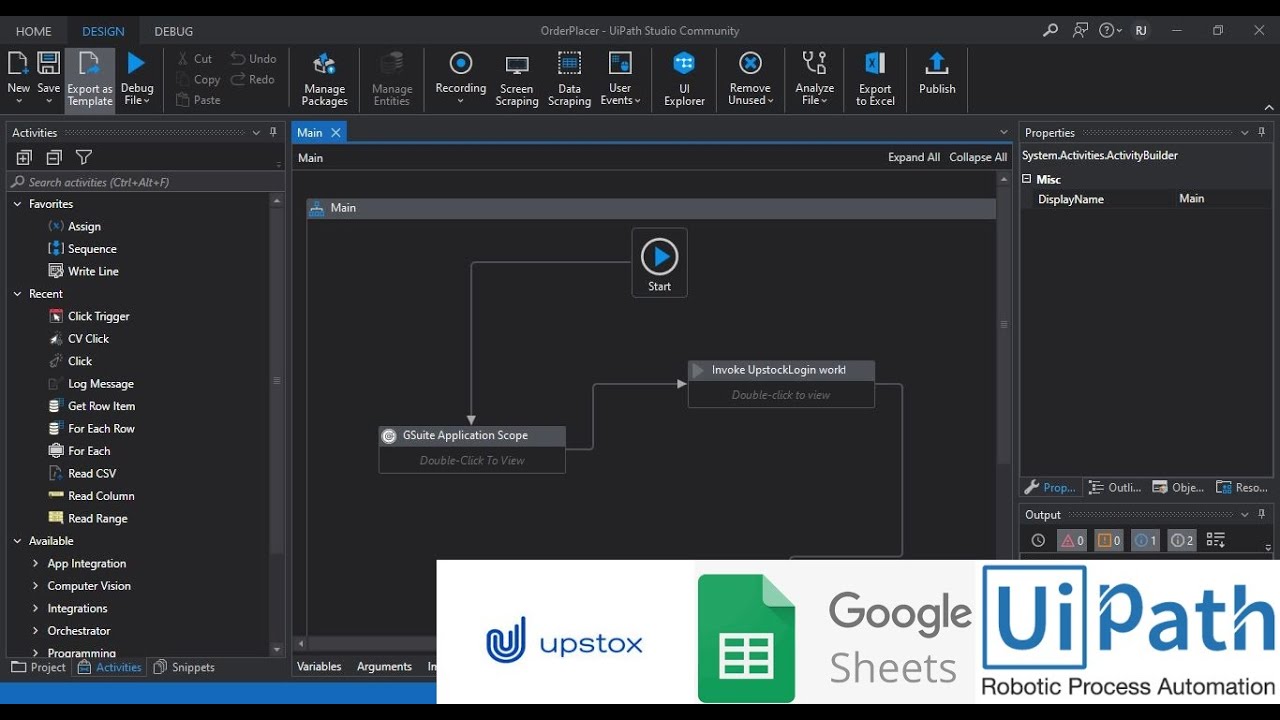
Task: Click the Undo button
Action: tap(253, 59)
